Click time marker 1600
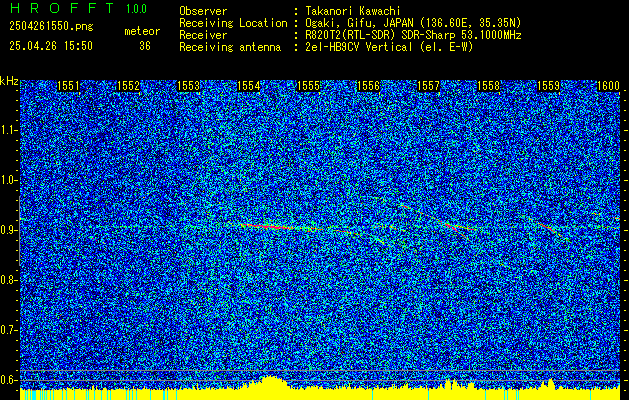The image size is (629, 400). [608, 86]
